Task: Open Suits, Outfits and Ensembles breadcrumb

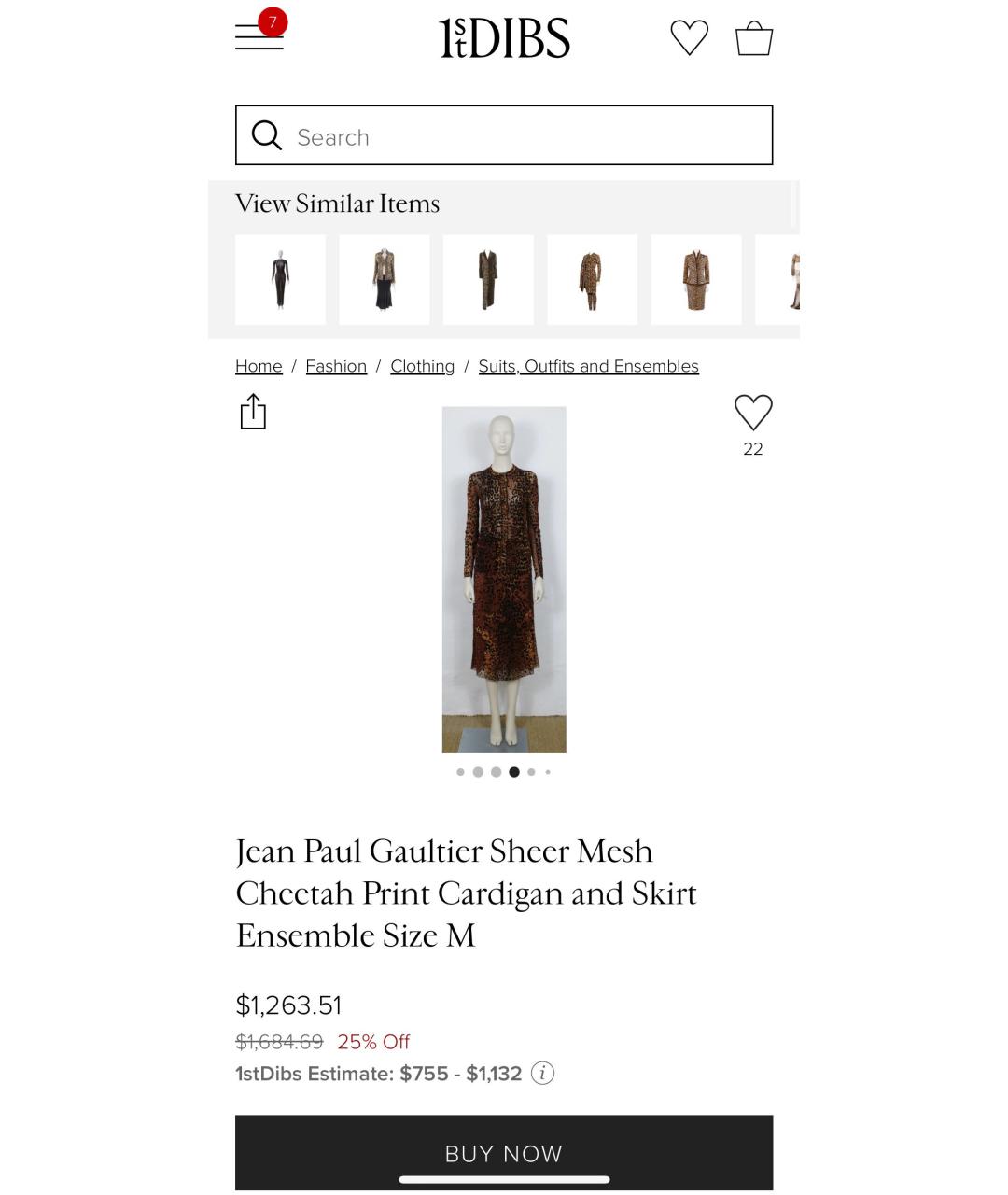Action: 589,366
